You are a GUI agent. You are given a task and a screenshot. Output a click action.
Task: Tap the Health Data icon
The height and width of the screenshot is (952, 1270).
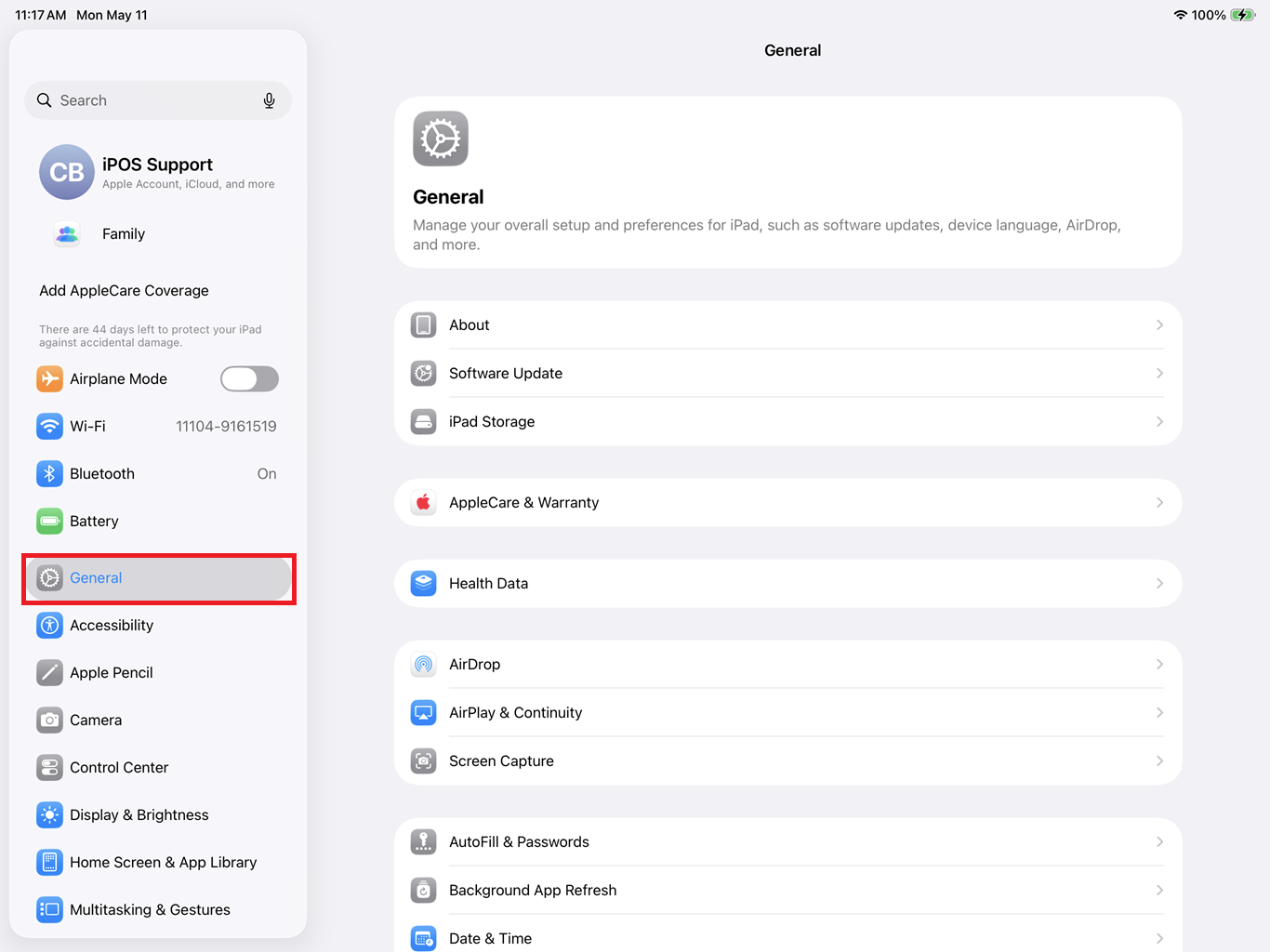coord(424,583)
